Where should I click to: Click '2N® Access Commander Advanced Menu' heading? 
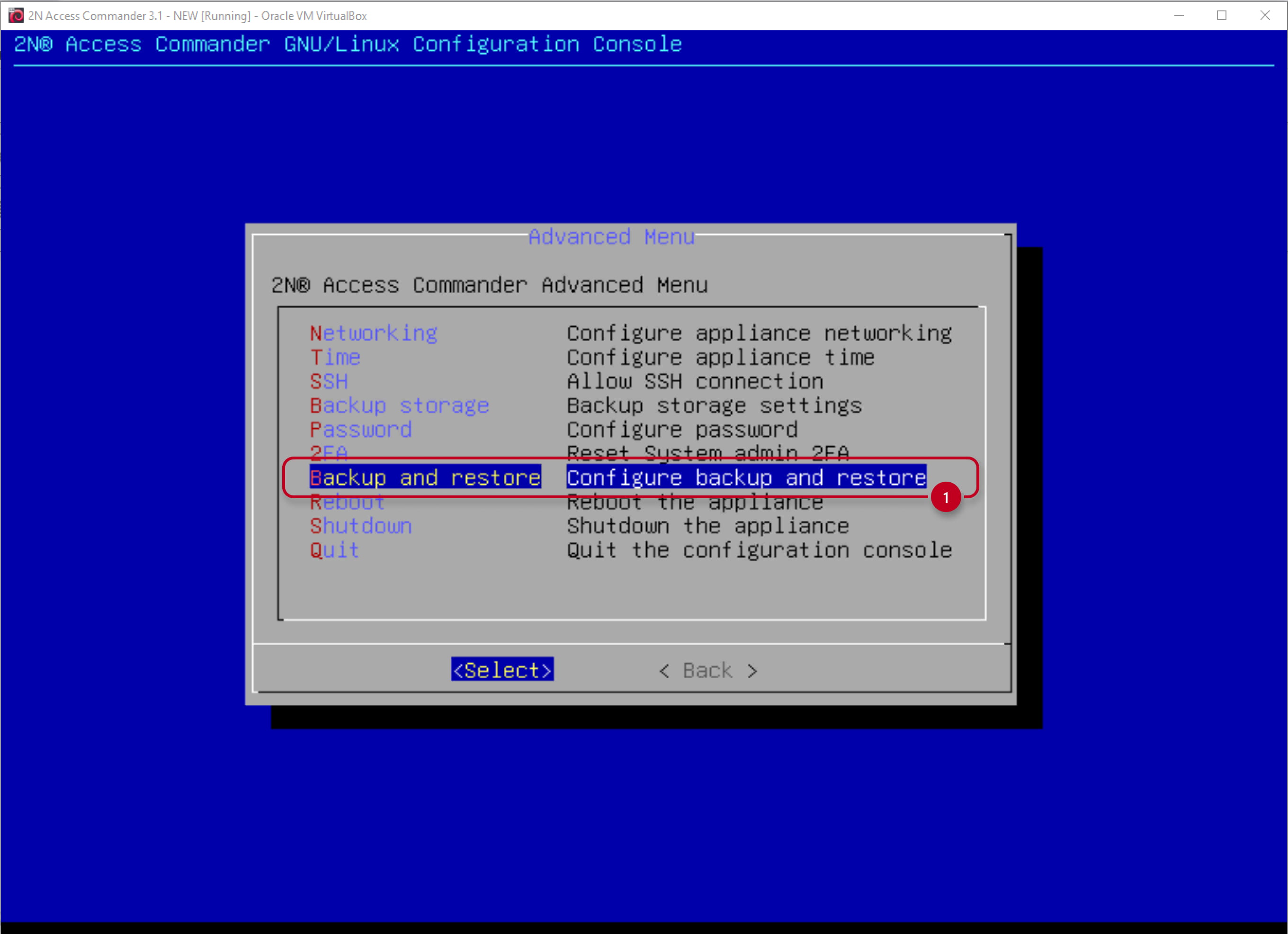point(489,285)
